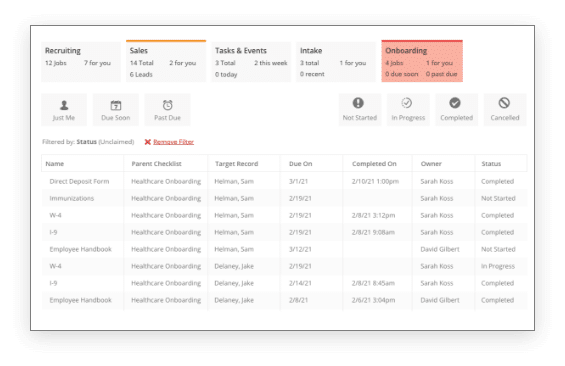Sort by the Parent Checklist column header
565x366 pixels.
156,164
